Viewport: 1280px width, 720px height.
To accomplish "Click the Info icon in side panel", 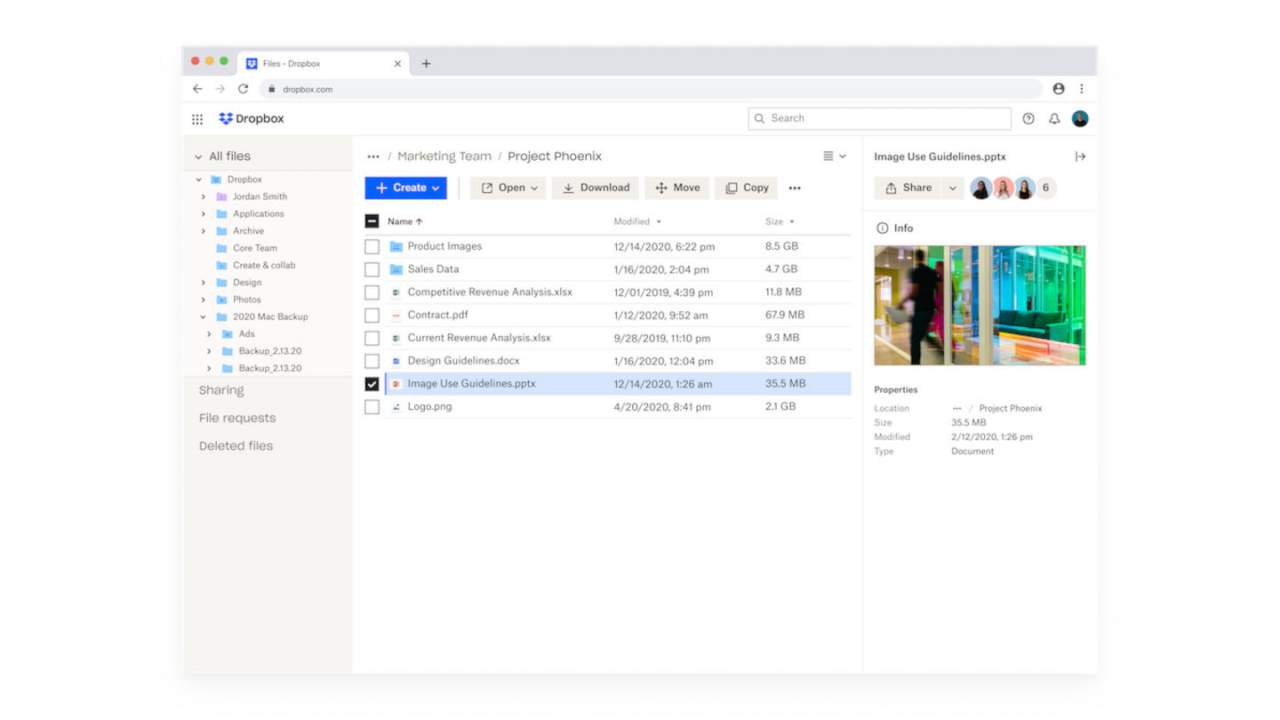I will [882, 228].
